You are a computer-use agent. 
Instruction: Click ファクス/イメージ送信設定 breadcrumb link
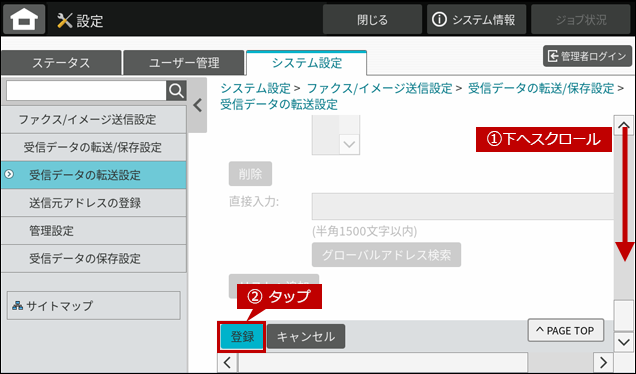[380, 88]
